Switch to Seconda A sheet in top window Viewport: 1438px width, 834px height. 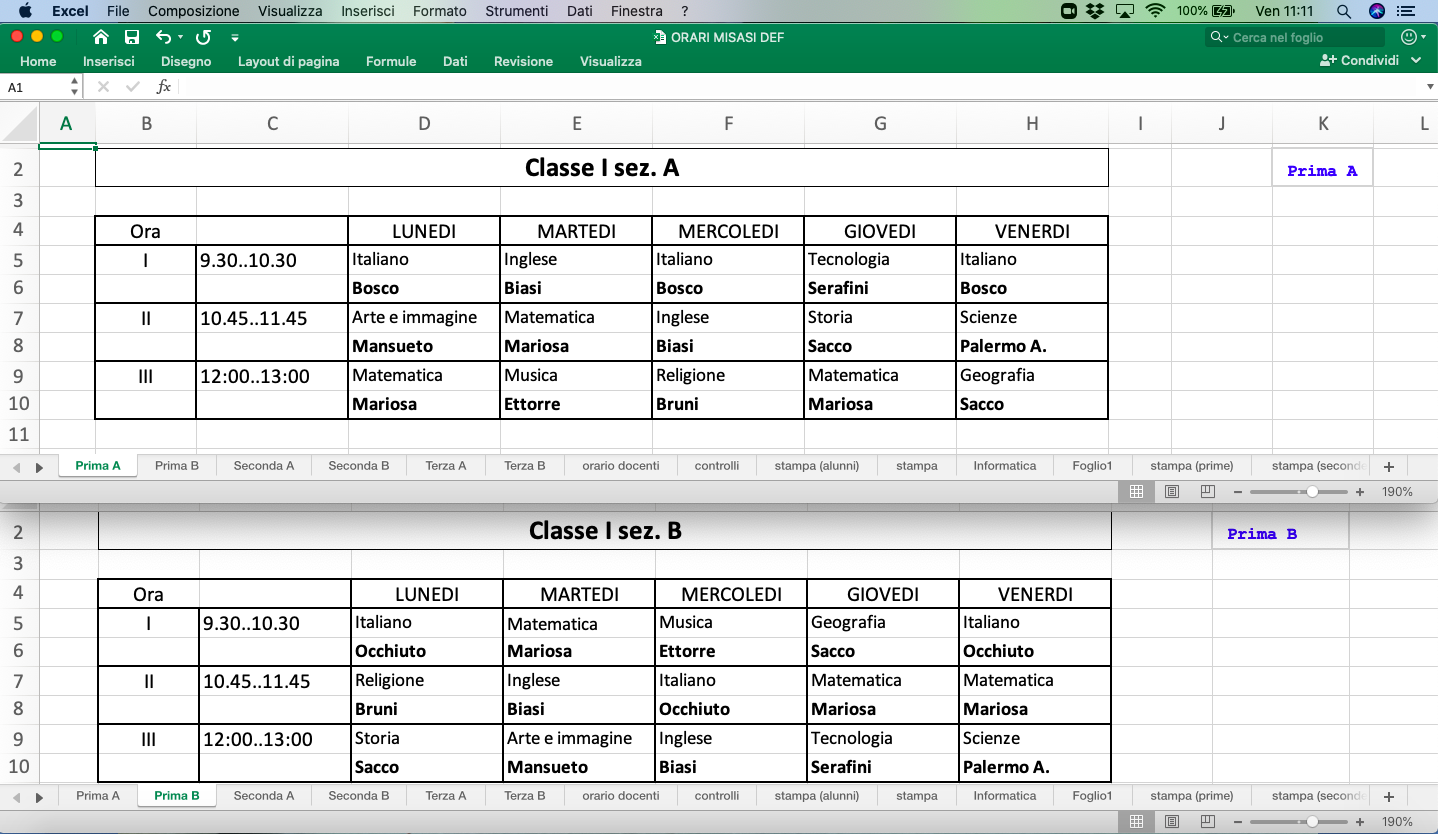(264, 466)
